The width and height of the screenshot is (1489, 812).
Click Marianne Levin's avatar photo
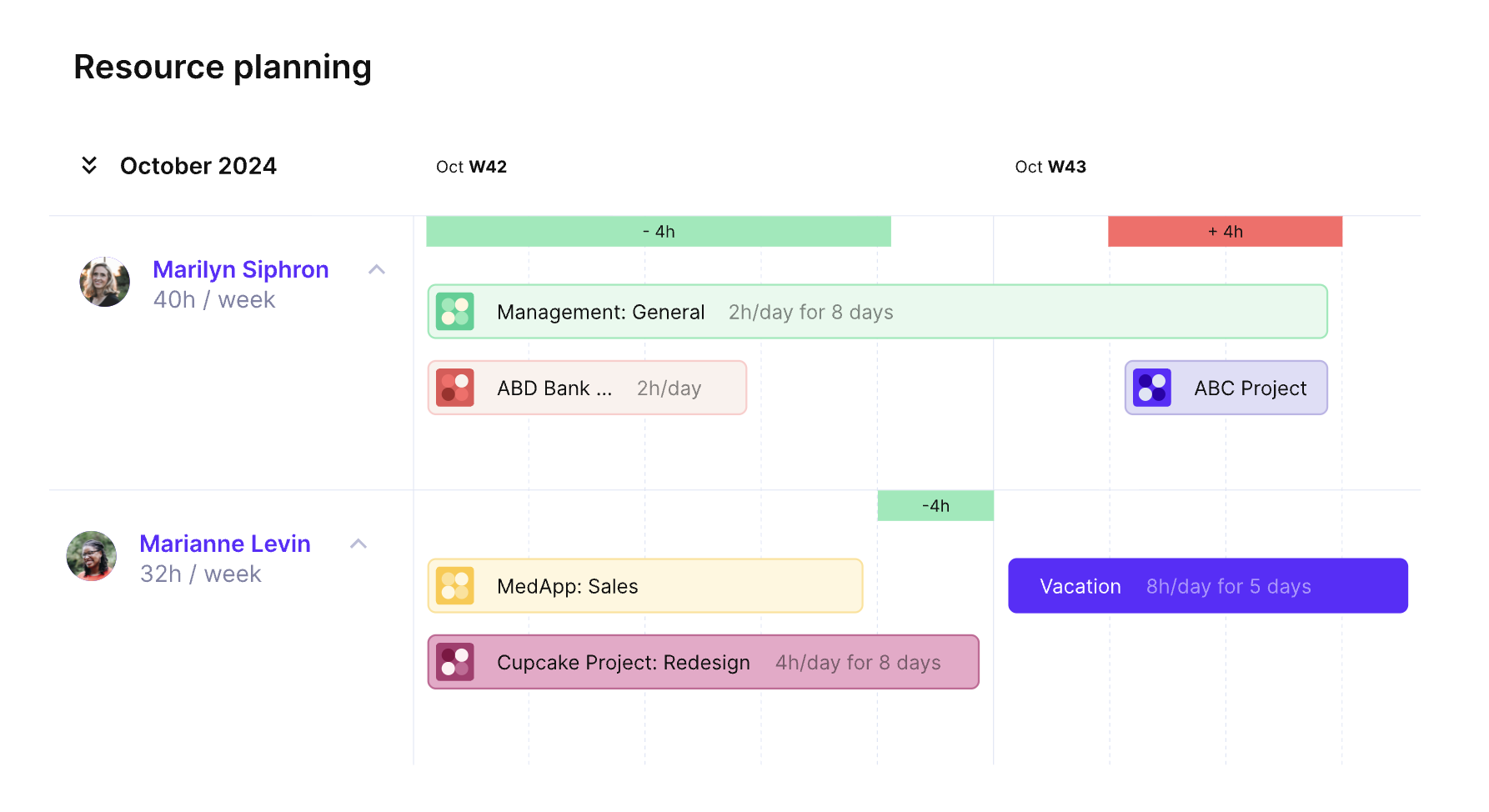92,556
